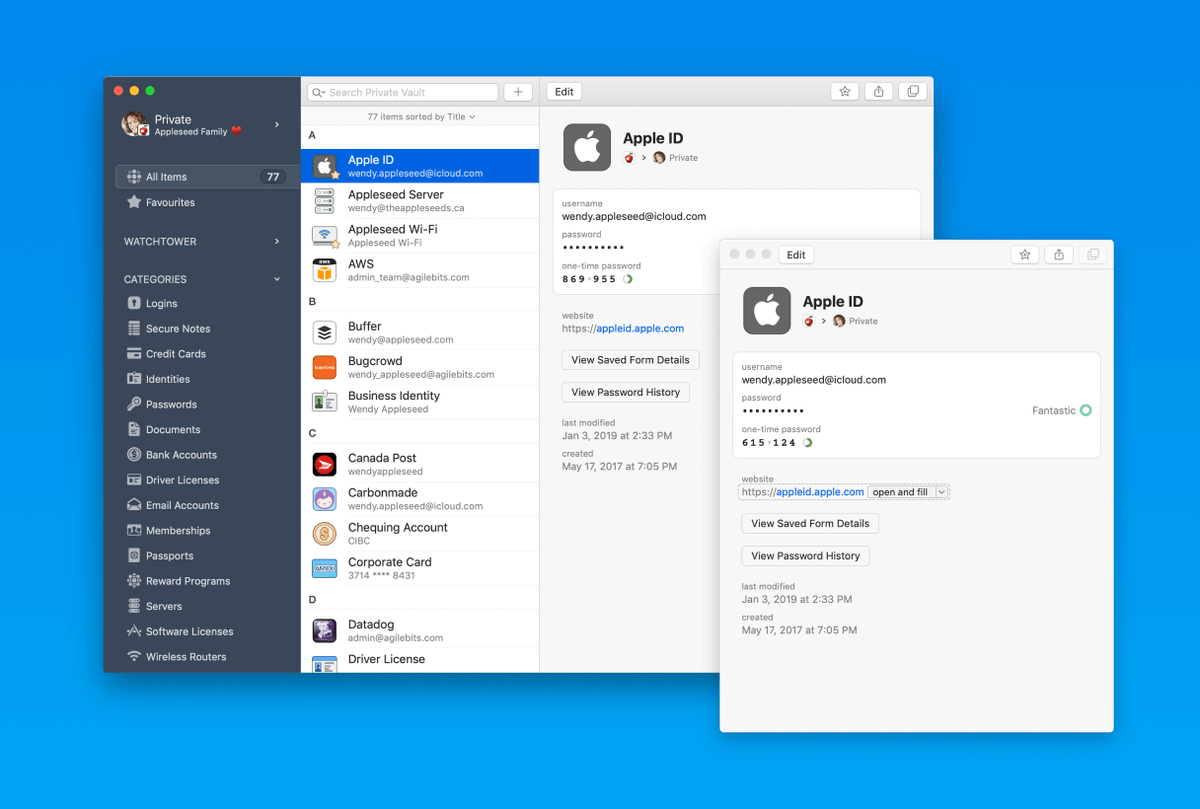Viewport: 1200px width, 809px height.
Task: Click the Servers category icon
Action: (134, 606)
